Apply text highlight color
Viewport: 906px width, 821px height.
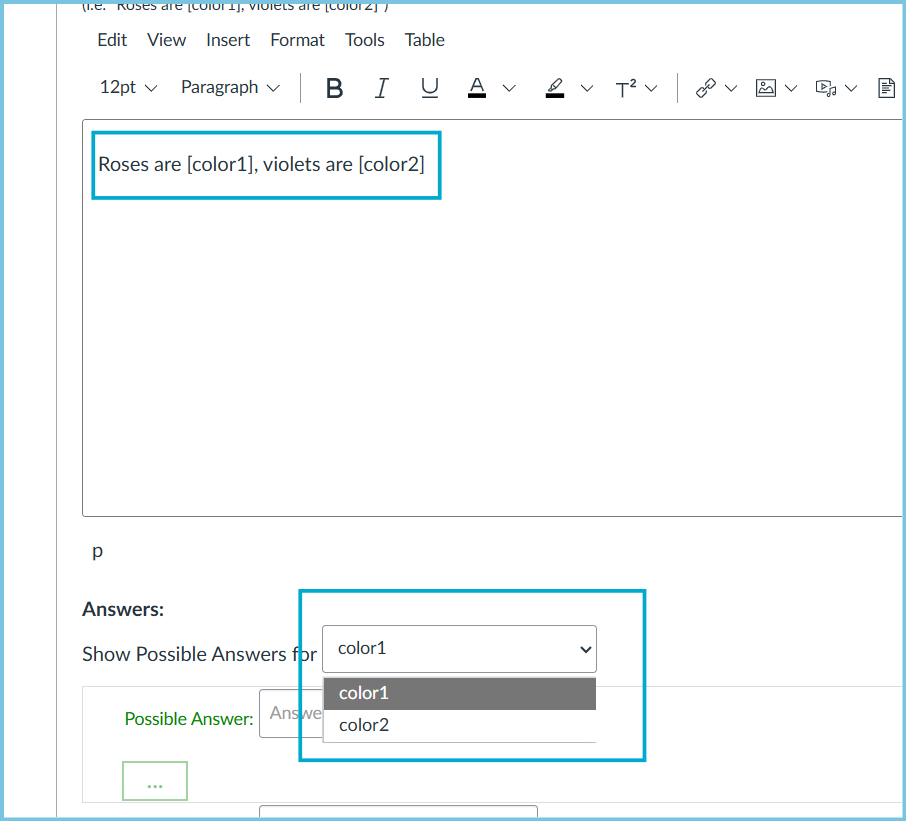pos(555,88)
